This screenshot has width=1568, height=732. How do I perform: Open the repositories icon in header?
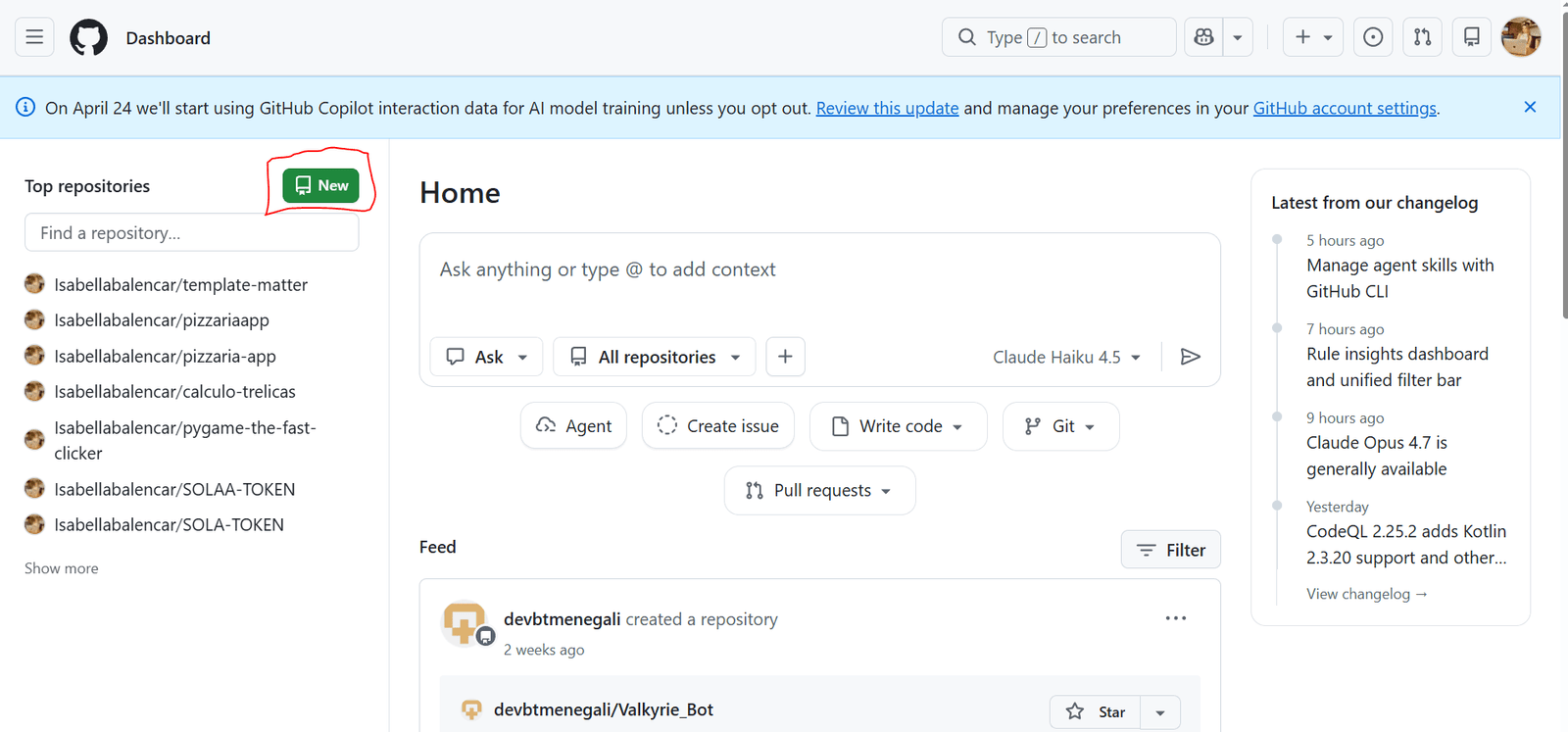coord(1471,37)
